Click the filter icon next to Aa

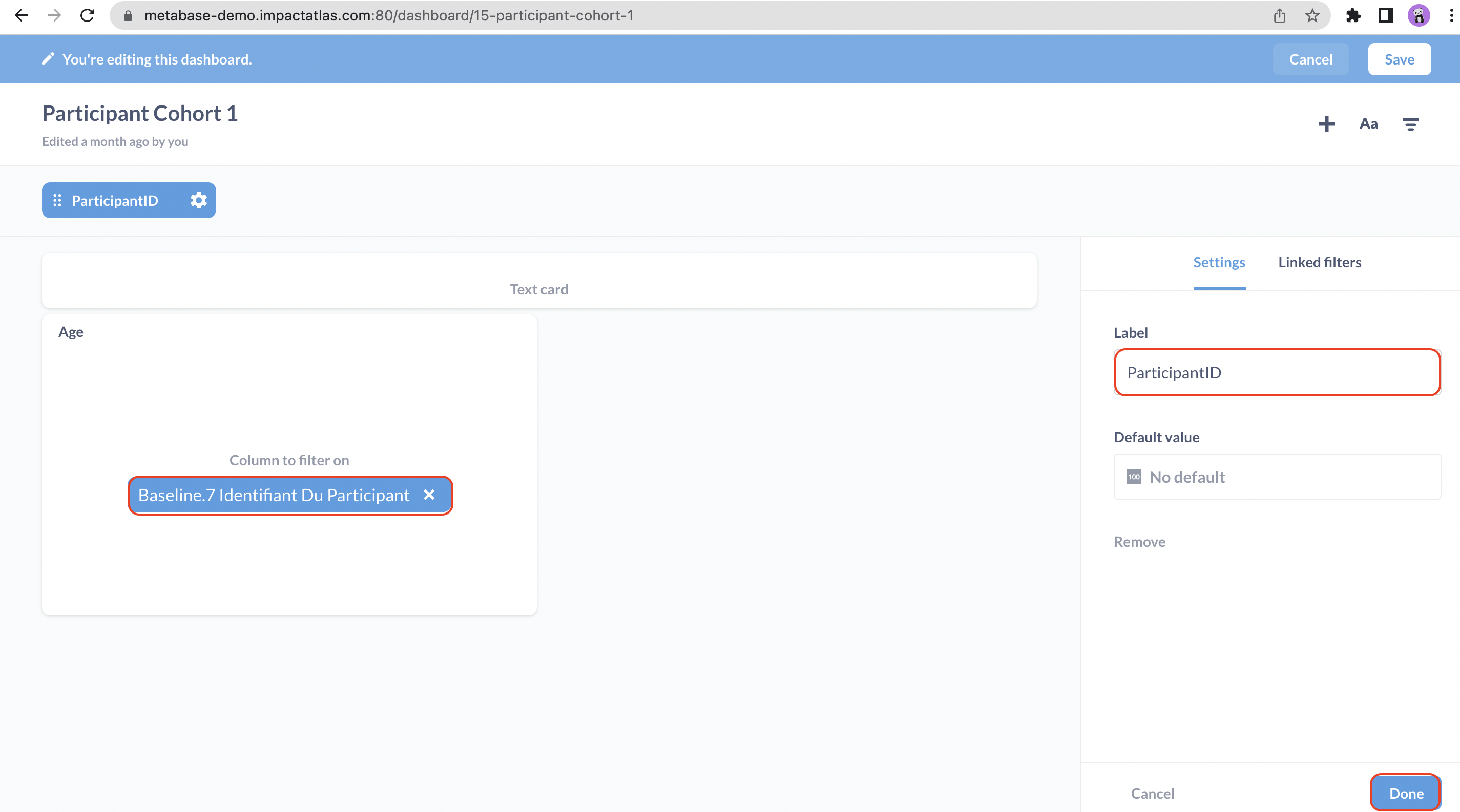1411,123
